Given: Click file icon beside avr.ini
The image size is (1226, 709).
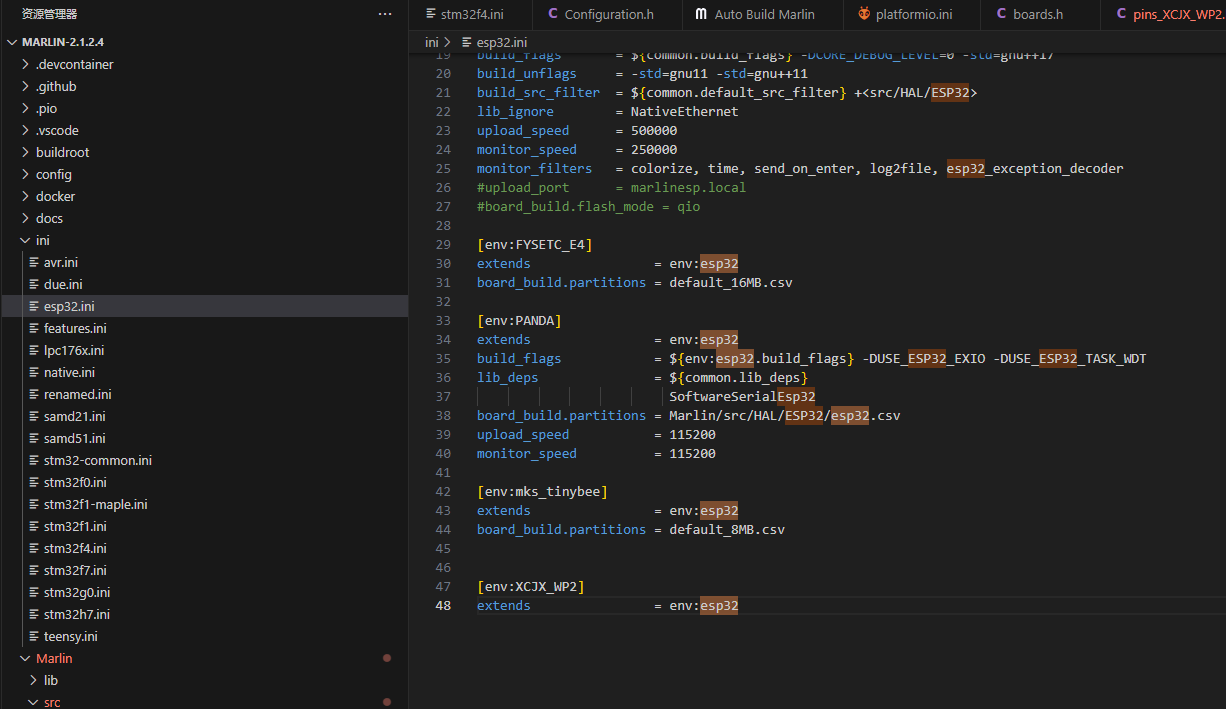Looking at the screenshot, I should click(35, 262).
